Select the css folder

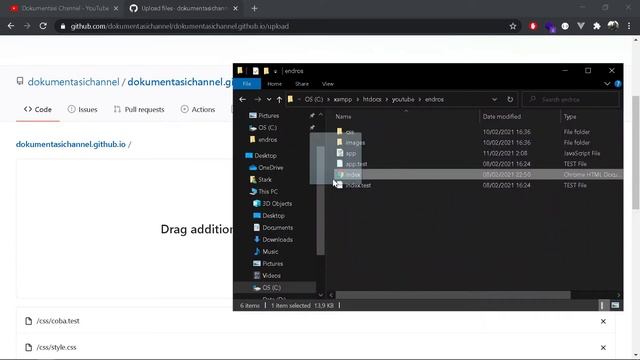pos(349,132)
